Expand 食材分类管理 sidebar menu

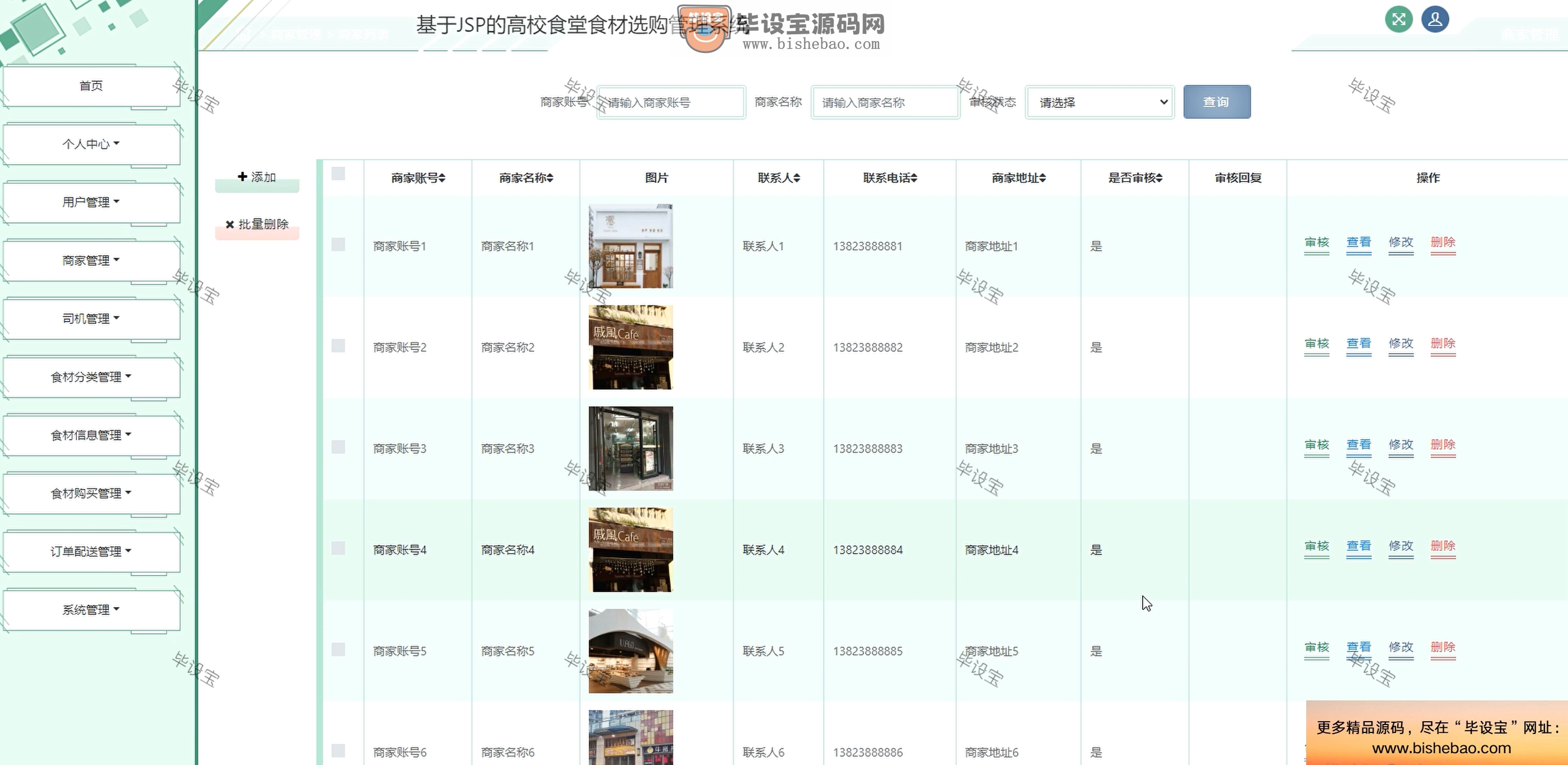tap(92, 377)
